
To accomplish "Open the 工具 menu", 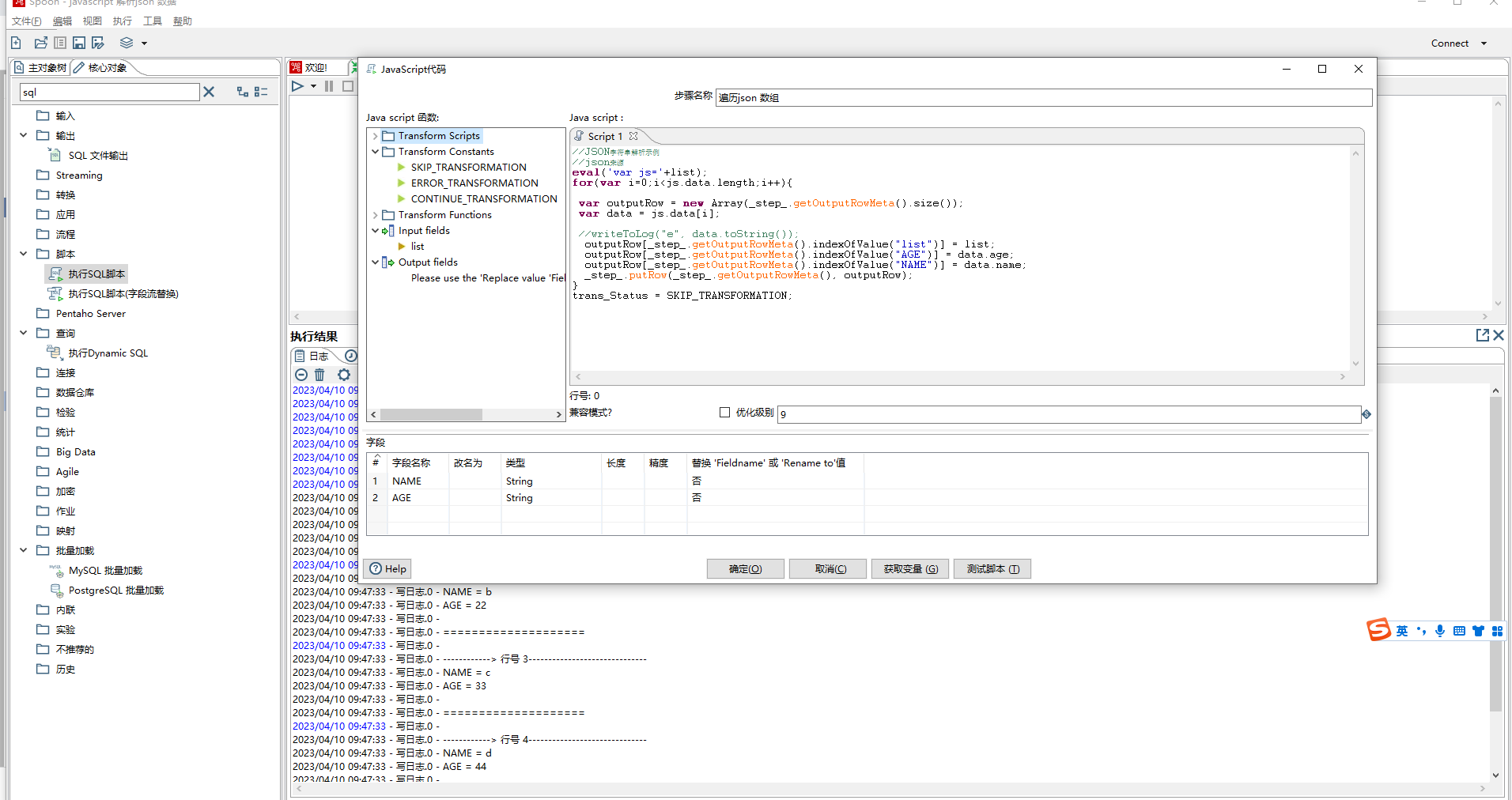I will click(153, 21).
